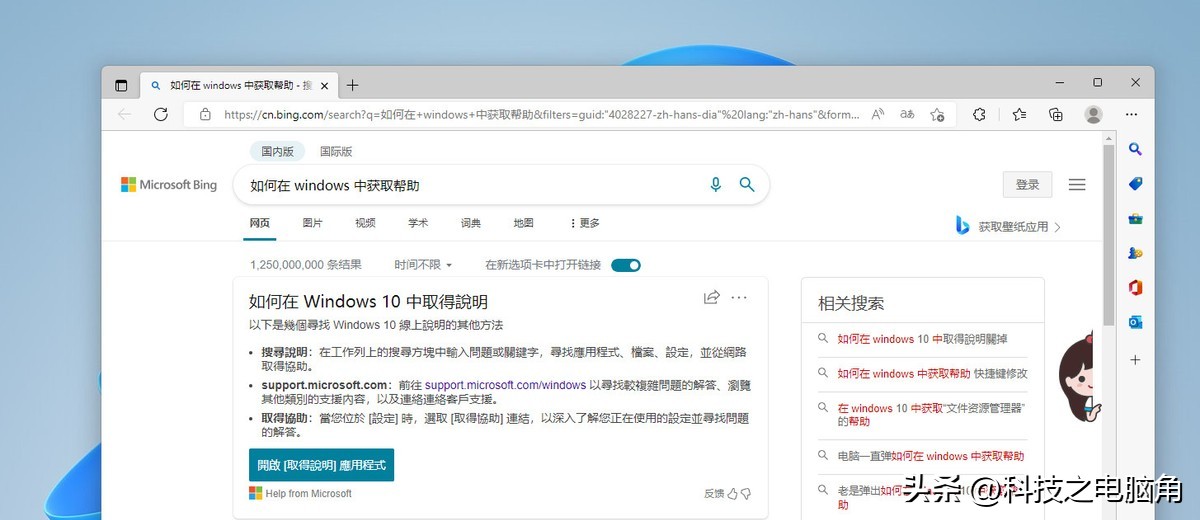Open the 网页 results tab
This screenshot has width=1200, height=520.
point(260,223)
